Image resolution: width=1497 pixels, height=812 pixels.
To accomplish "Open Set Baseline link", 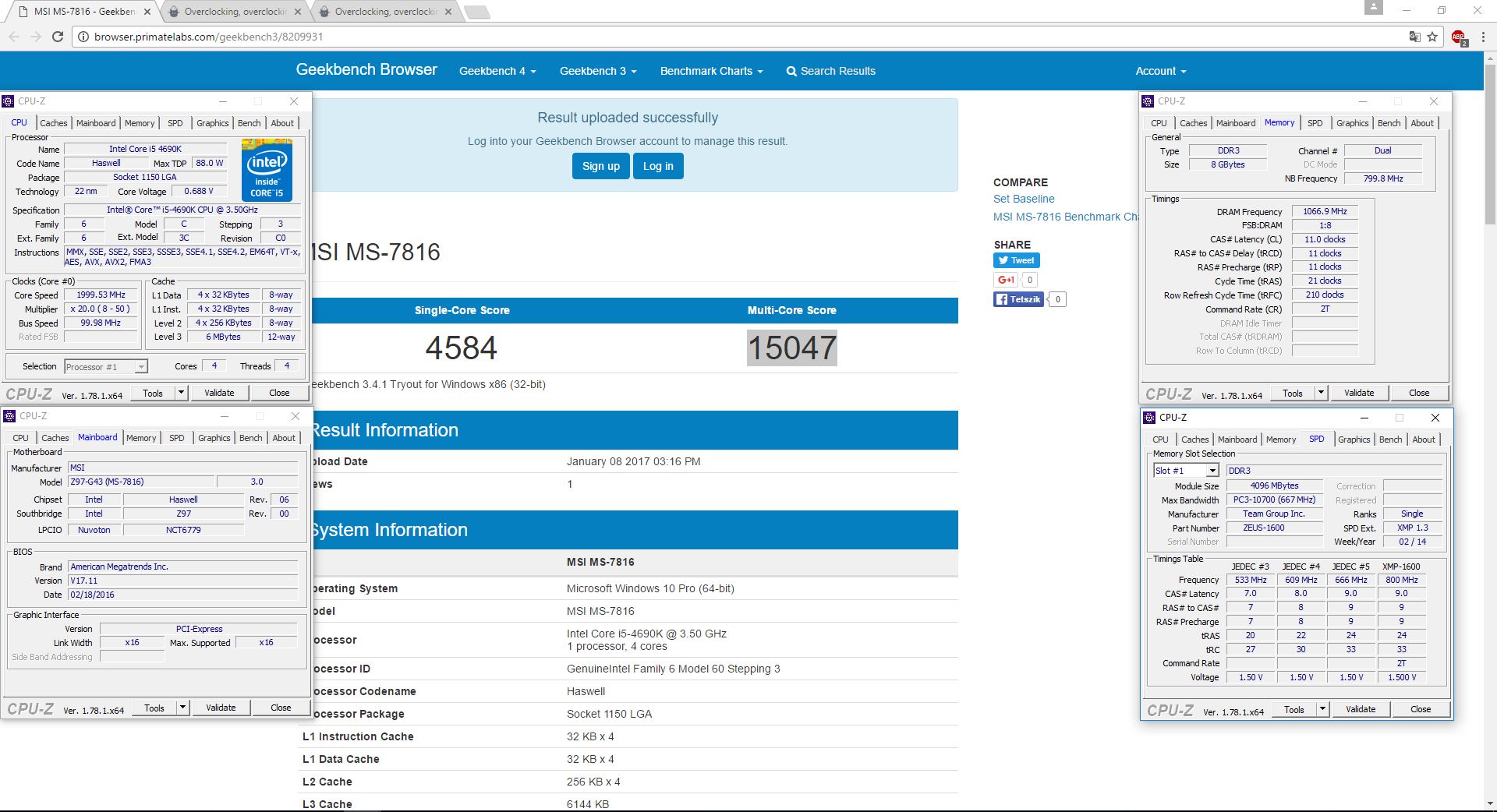I will tap(1024, 199).
